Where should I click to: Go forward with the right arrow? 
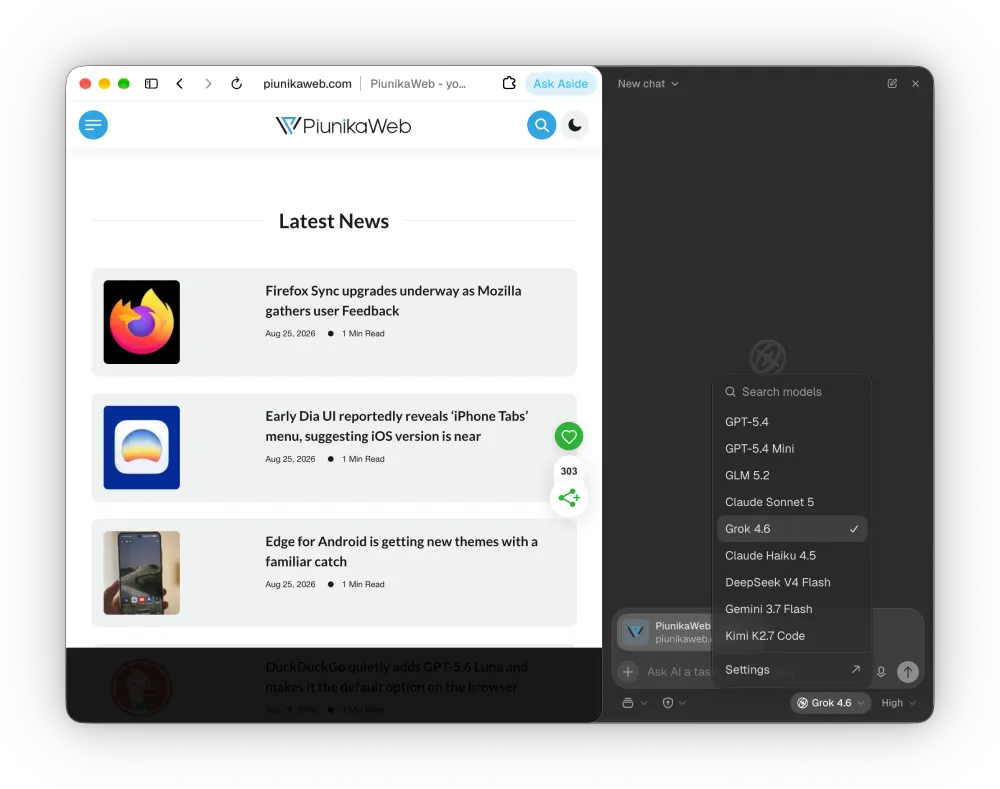[x=208, y=84]
